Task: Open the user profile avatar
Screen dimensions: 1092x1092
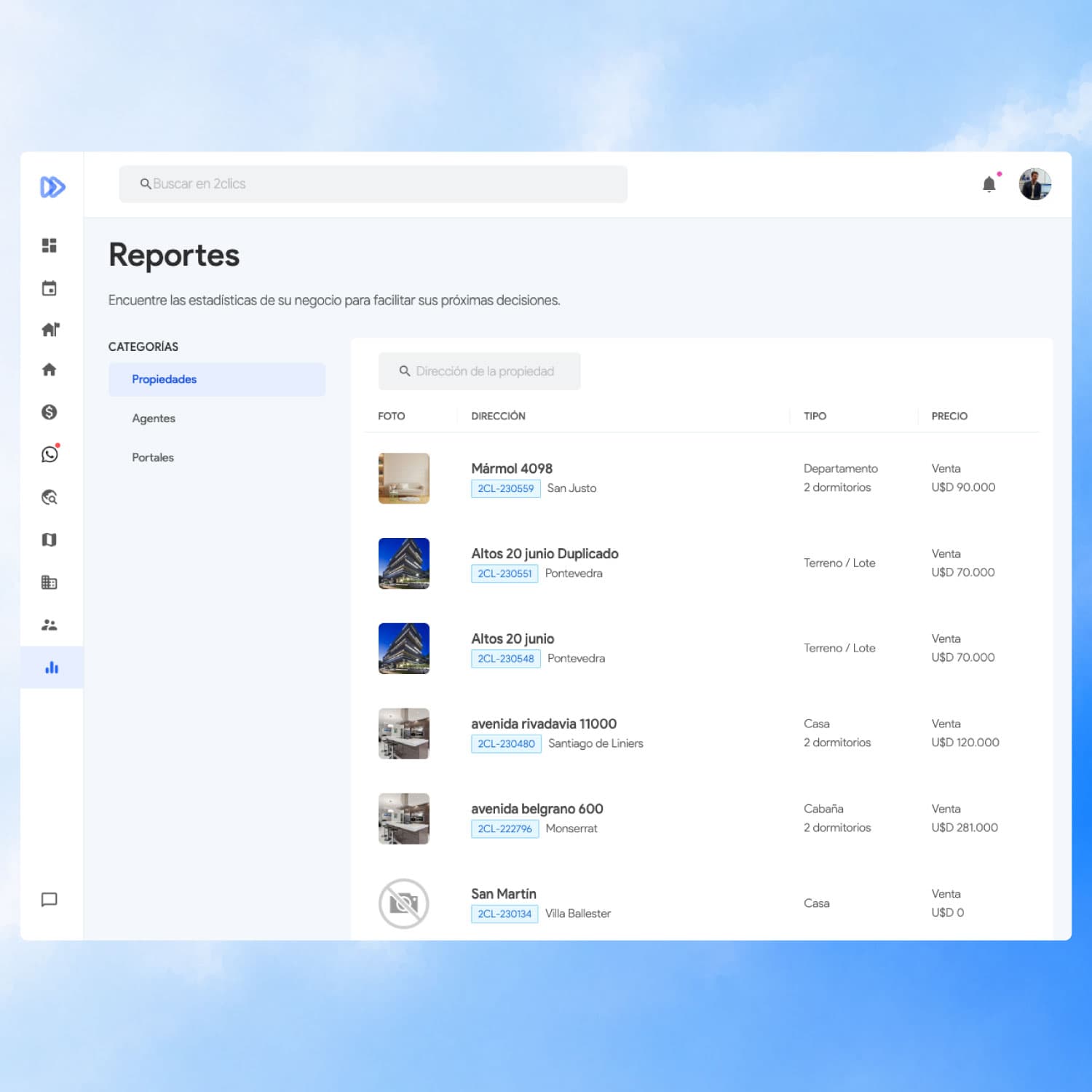Action: [x=1034, y=184]
